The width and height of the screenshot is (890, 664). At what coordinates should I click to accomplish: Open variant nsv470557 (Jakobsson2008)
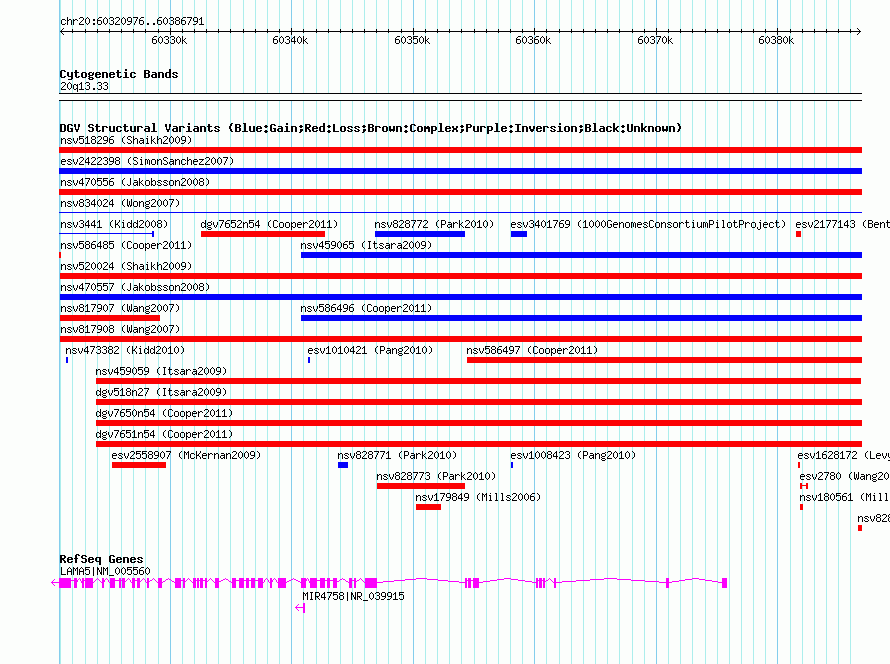135,287
